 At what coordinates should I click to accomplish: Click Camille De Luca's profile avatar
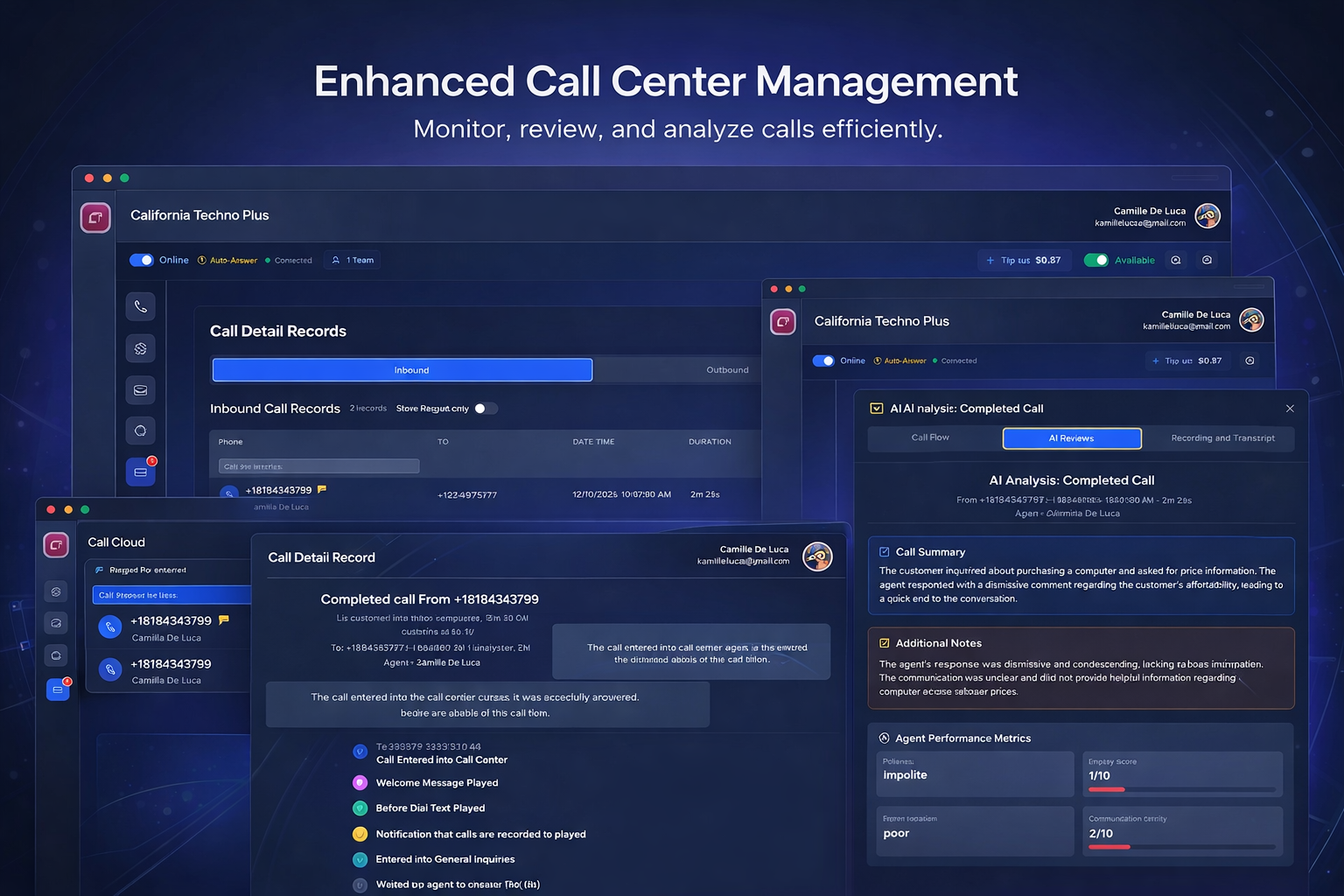1207,216
